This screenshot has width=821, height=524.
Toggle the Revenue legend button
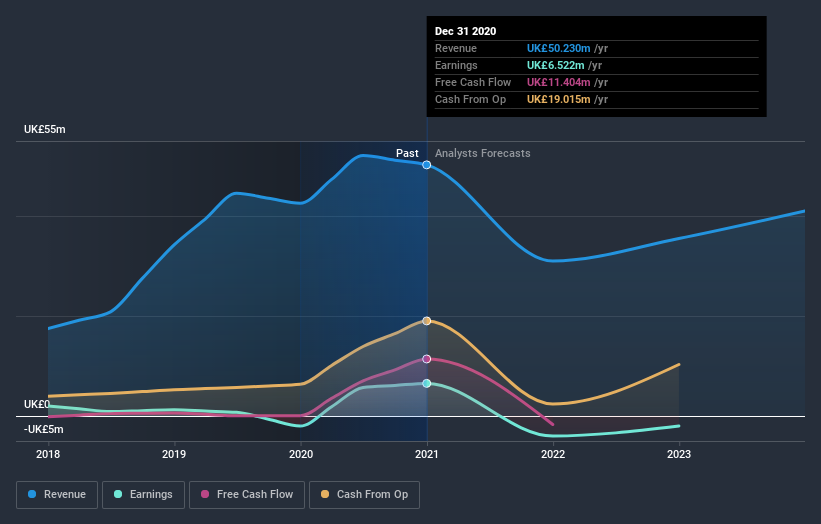point(57,495)
